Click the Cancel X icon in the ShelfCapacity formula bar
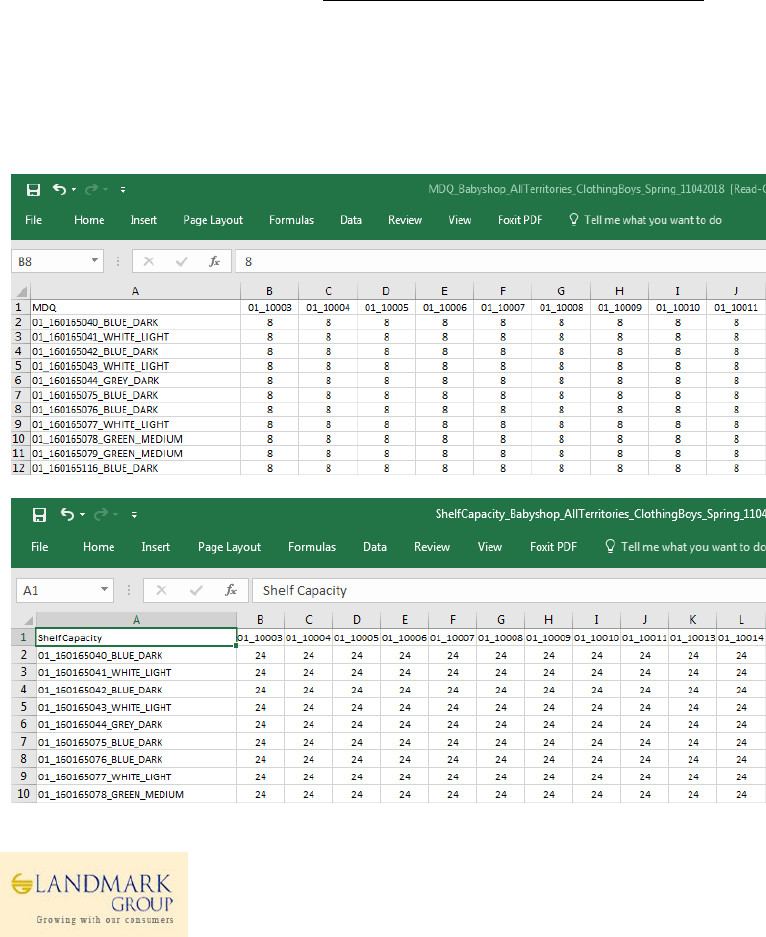The height and width of the screenshot is (937, 766). 161,590
